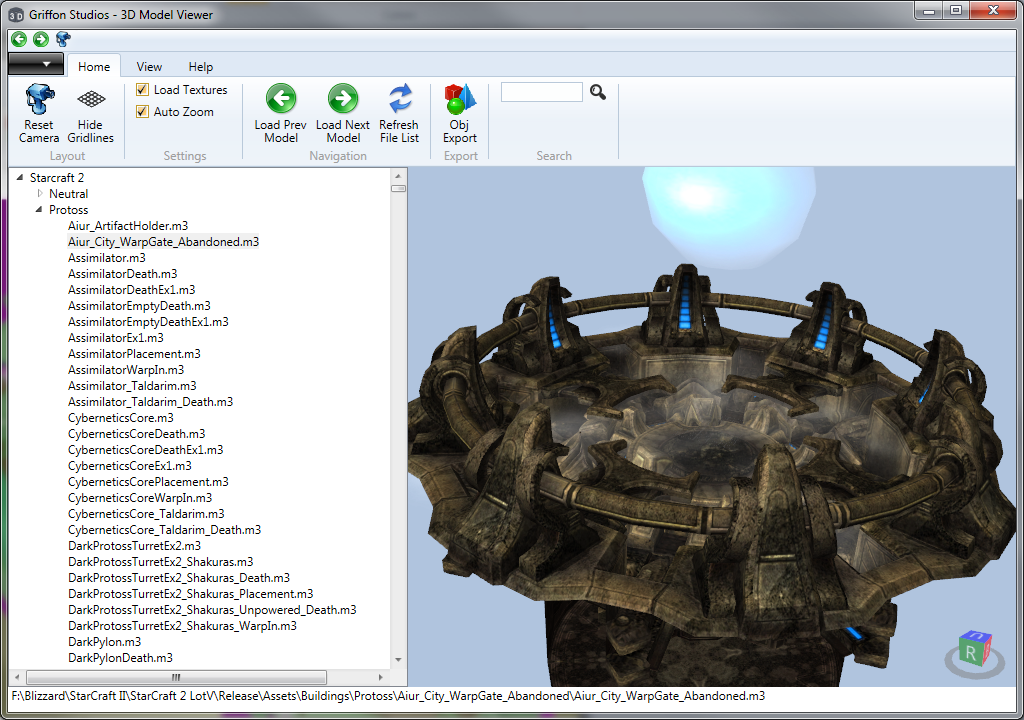Select AssimilatorPlacement.m3
The height and width of the screenshot is (720, 1024).
click(x=134, y=353)
